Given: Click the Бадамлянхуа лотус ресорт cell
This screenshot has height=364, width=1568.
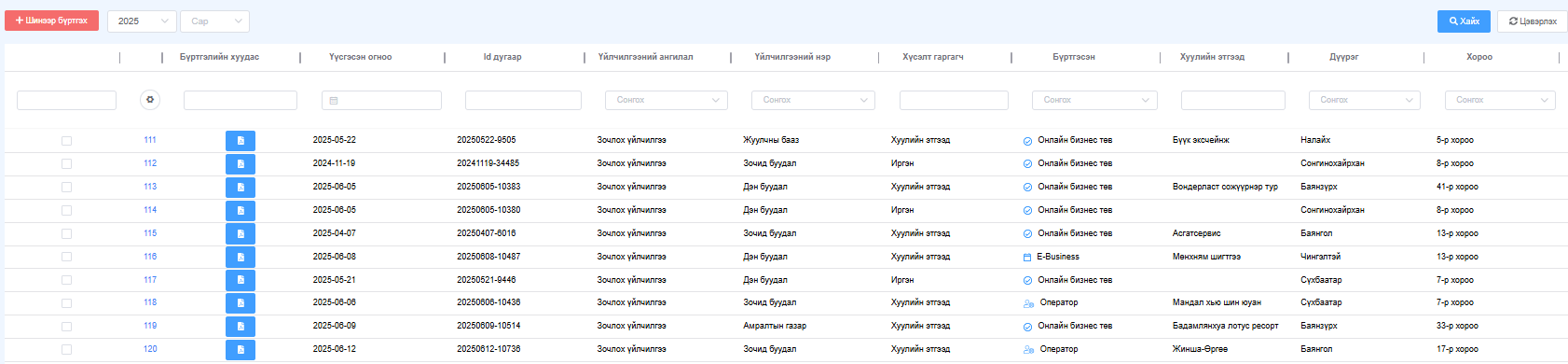Looking at the screenshot, I should pyautogui.click(x=1226, y=326).
